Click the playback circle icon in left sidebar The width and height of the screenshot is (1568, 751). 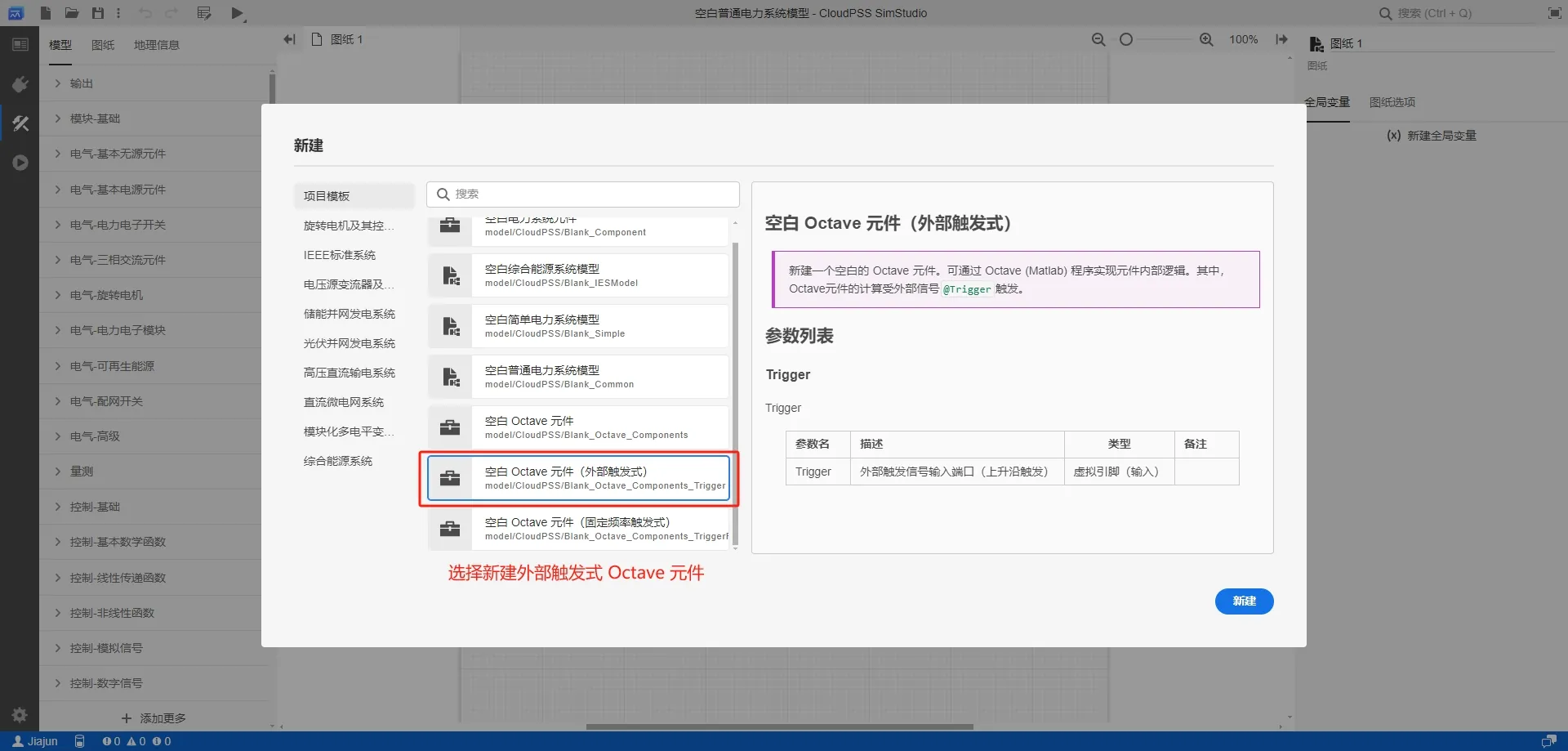(x=20, y=163)
